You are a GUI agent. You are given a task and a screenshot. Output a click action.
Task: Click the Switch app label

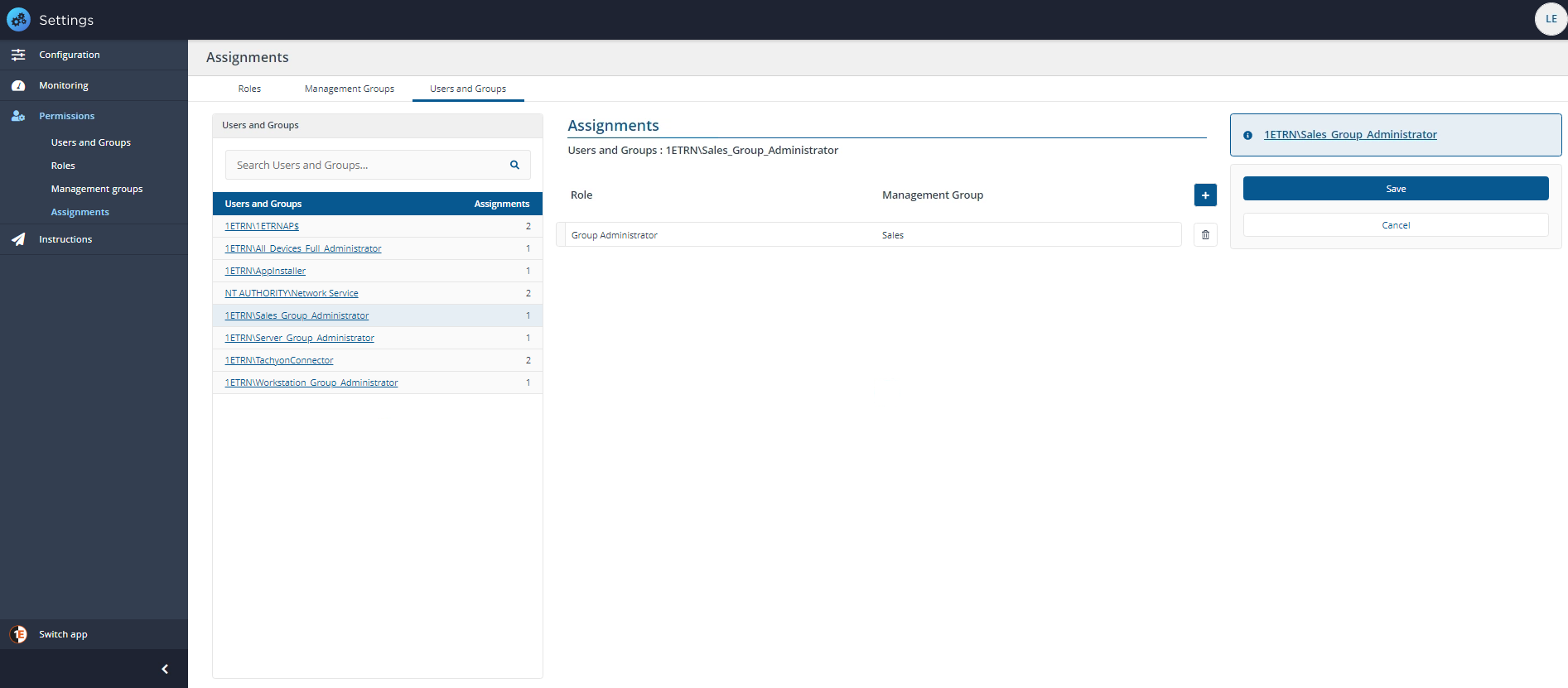pyautogui.click(x=63, y=634)
